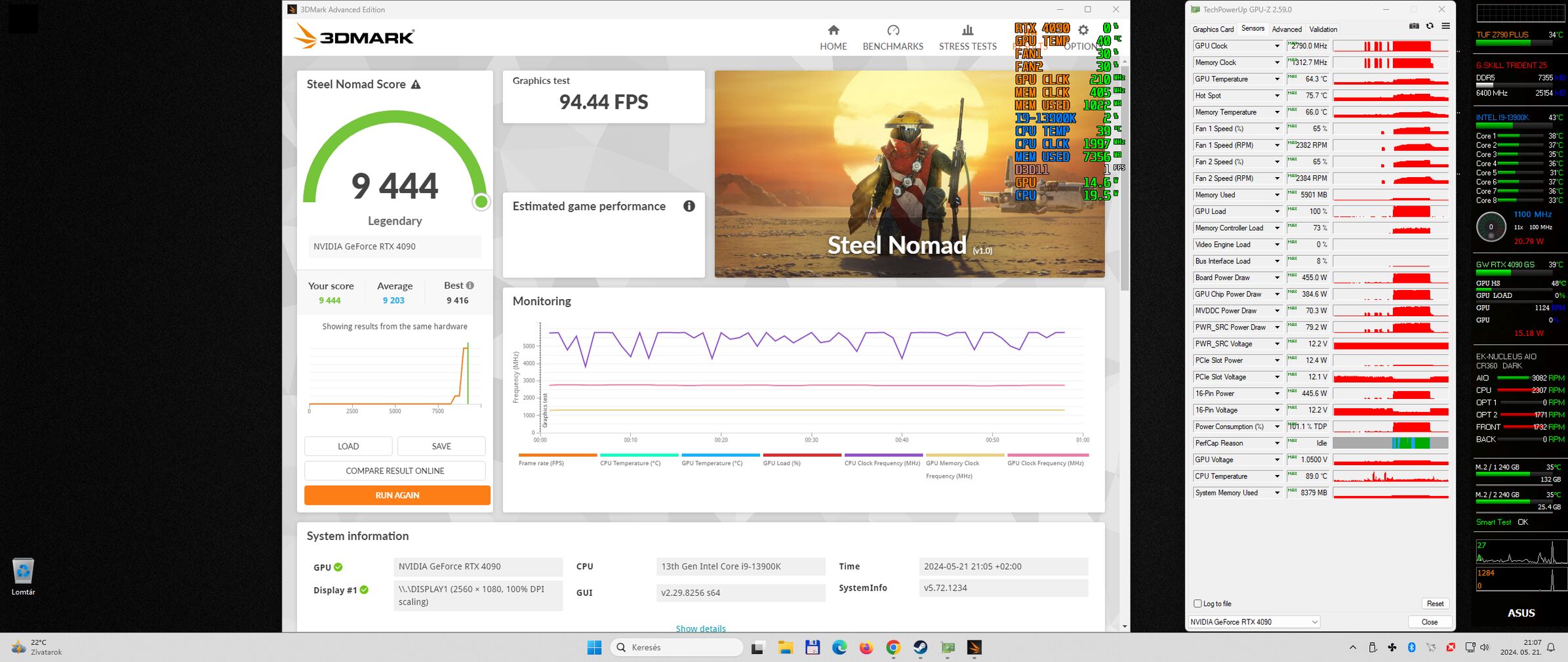The height and width of the screenshot is (662, 1568).
Task: Launch Firefox from the taskbar
Action: [x=866, y=648]
